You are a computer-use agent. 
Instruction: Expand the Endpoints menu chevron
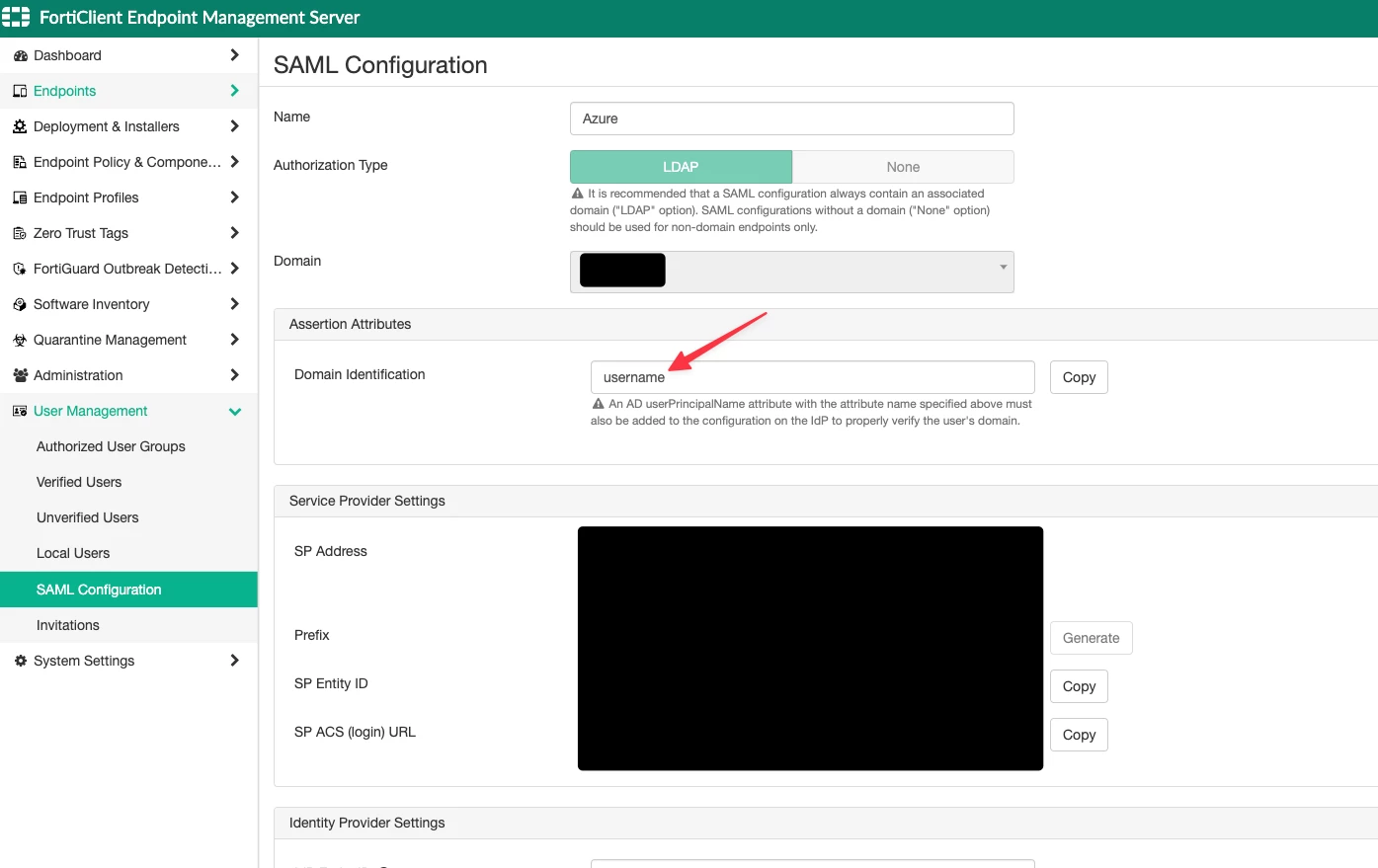point(234,91)
